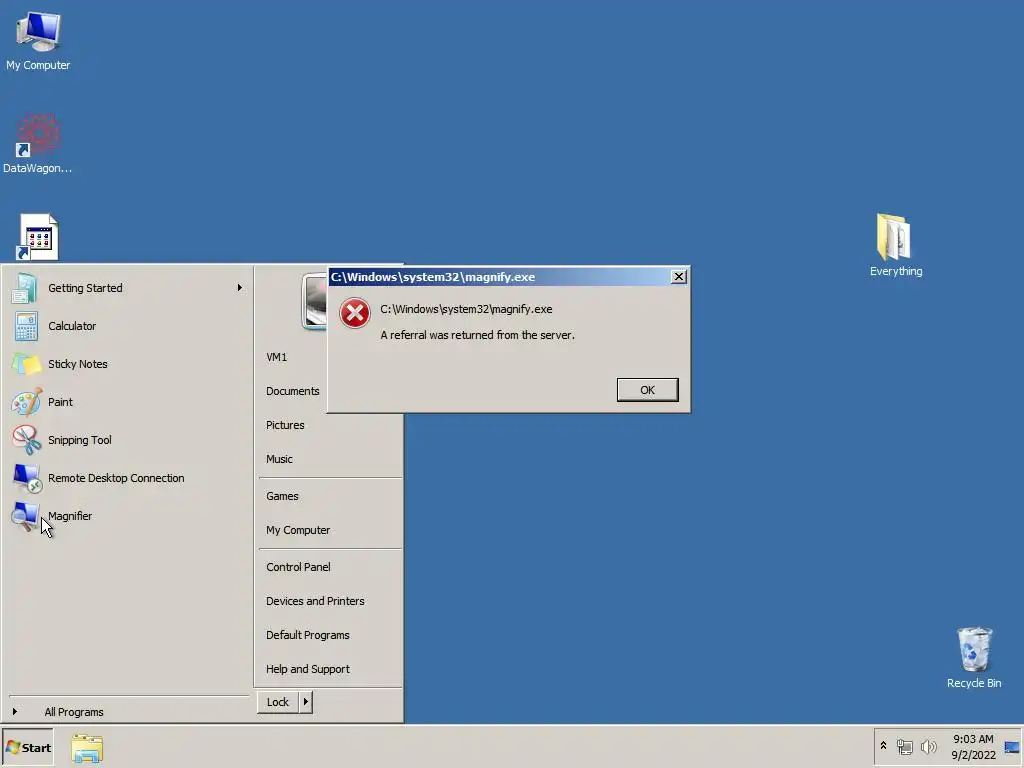Screen dimensions: 1024x768
Task: Select the unlabeled shortcut icon below DataWagon
Action: coord(38,237)
